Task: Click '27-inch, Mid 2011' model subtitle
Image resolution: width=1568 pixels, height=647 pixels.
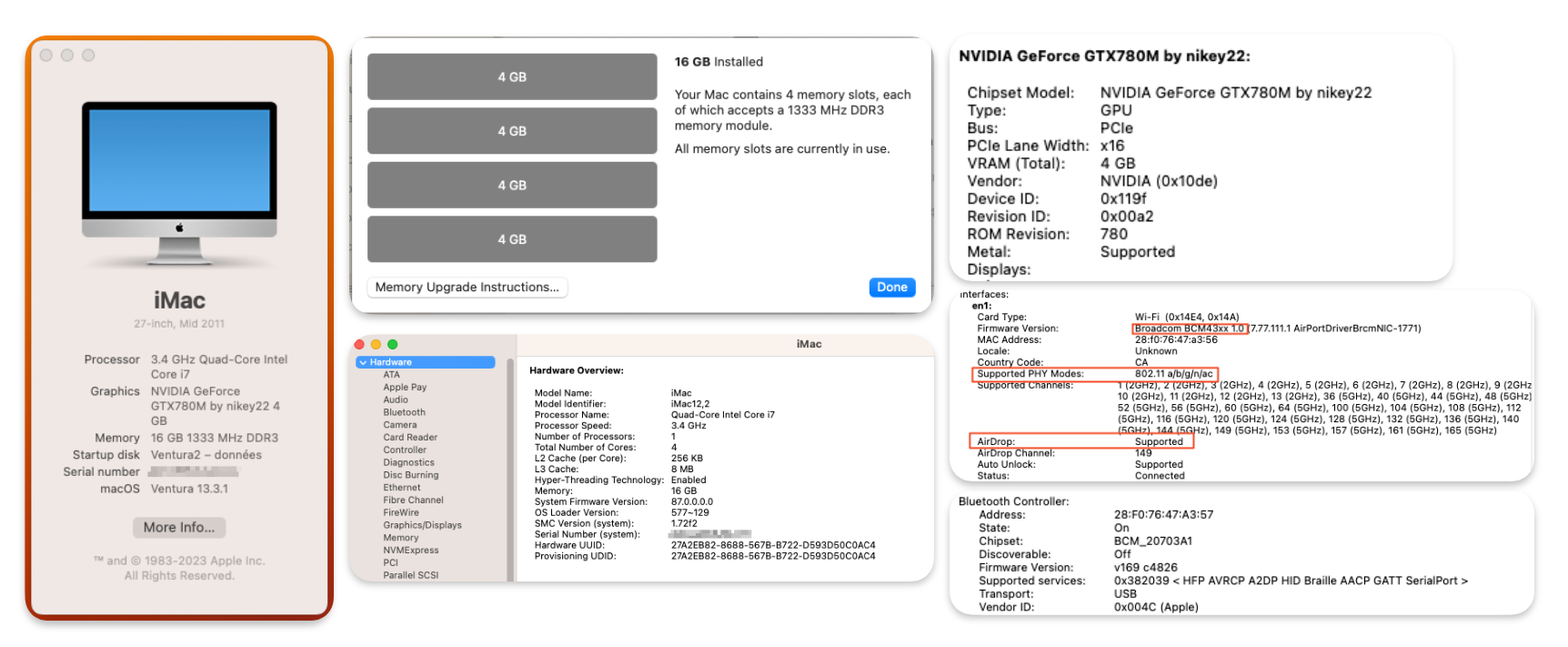Action: point(179,324)
